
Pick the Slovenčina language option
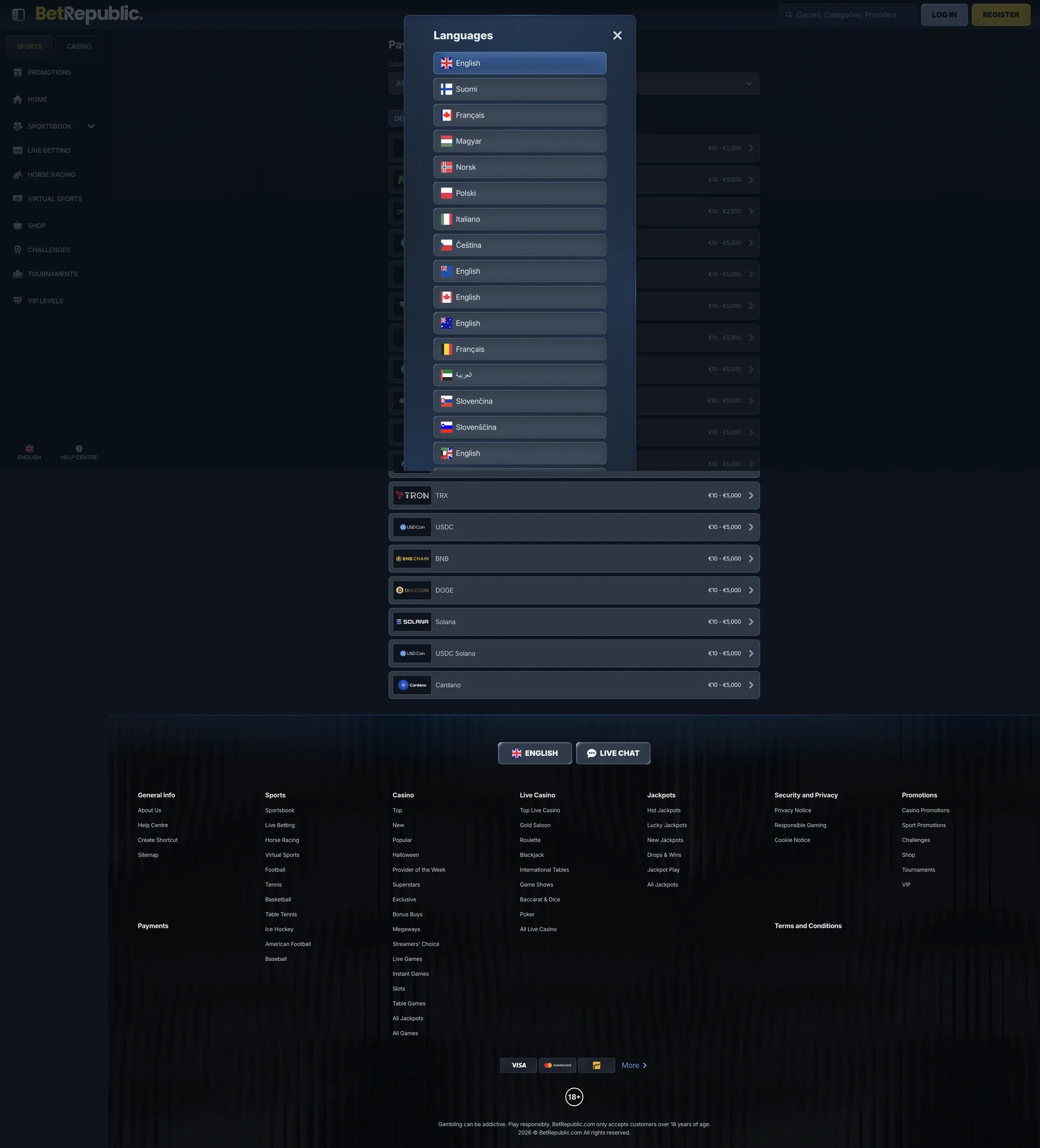519,401
